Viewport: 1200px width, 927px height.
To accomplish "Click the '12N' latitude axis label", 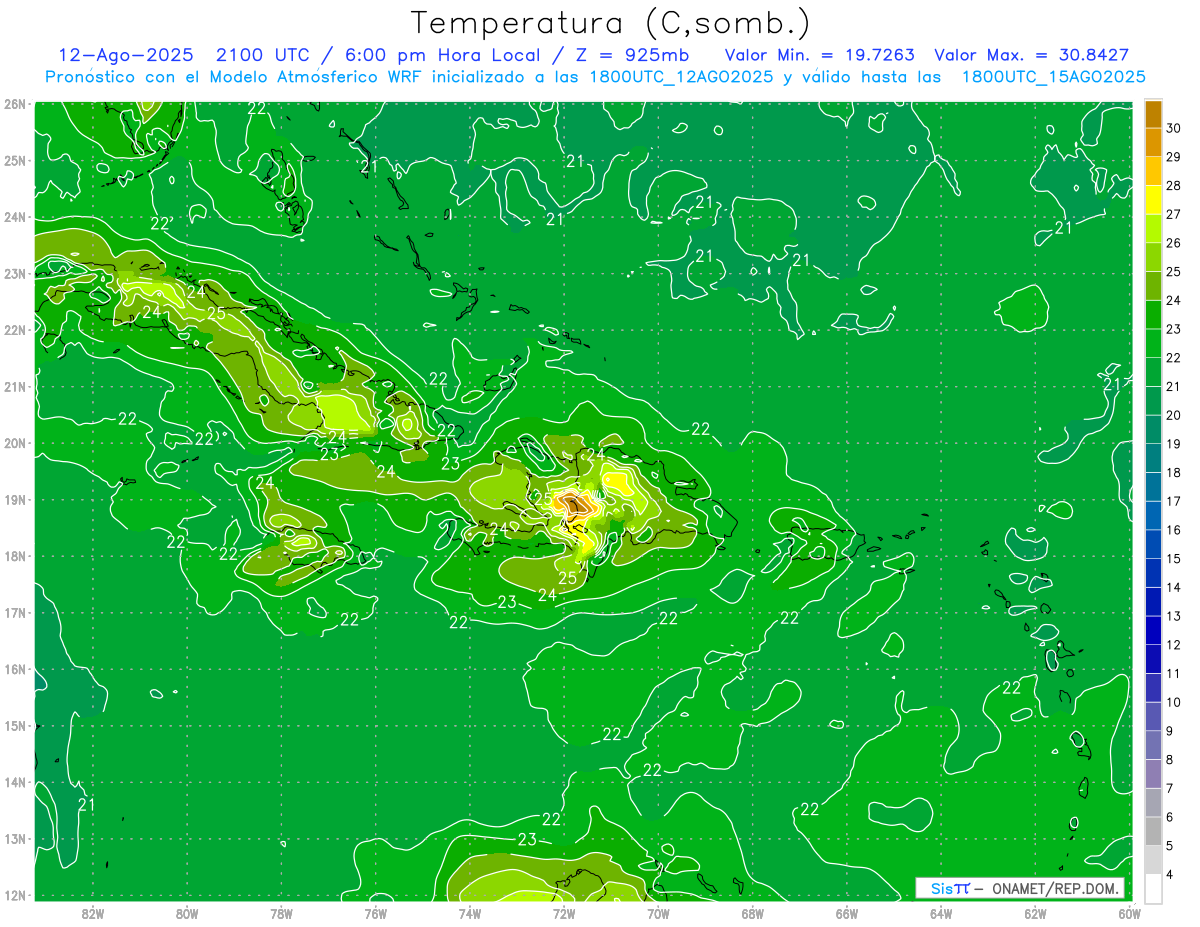I will (x=15, y=895).
